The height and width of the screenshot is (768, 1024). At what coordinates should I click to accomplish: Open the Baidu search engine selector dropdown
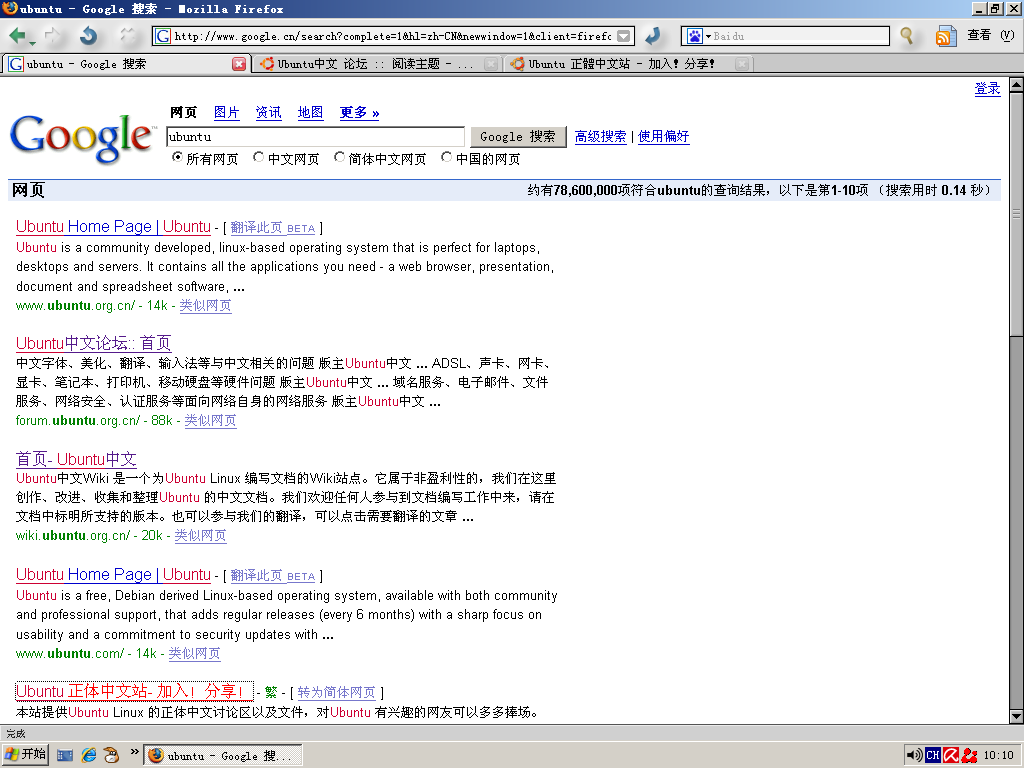[697, 36]
